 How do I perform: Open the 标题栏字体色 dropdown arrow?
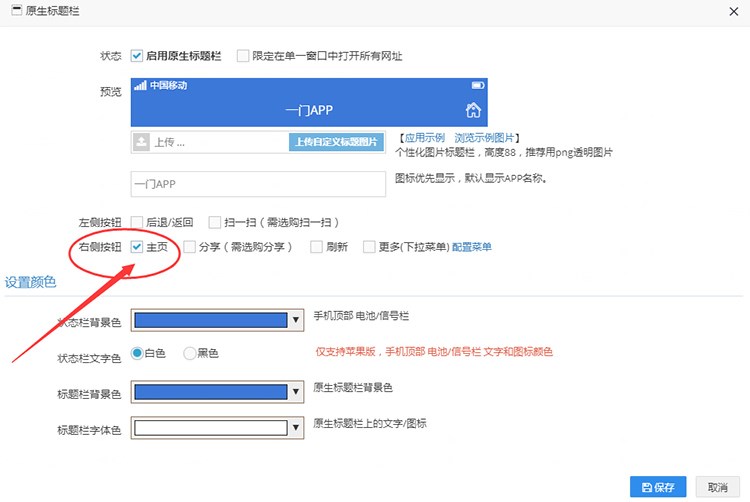click(x=296, y=428)
